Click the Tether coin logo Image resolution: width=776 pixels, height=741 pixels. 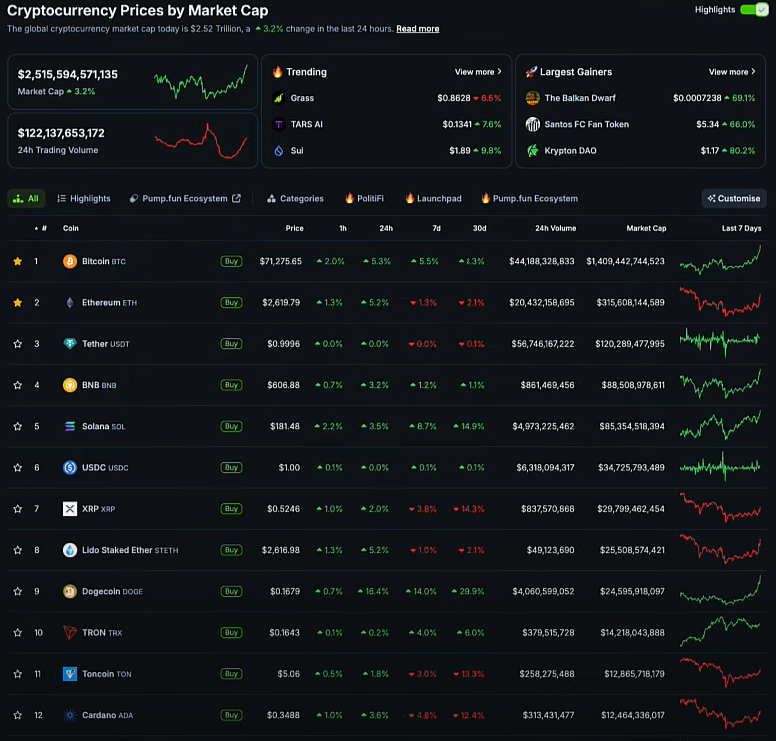[70, 344]
